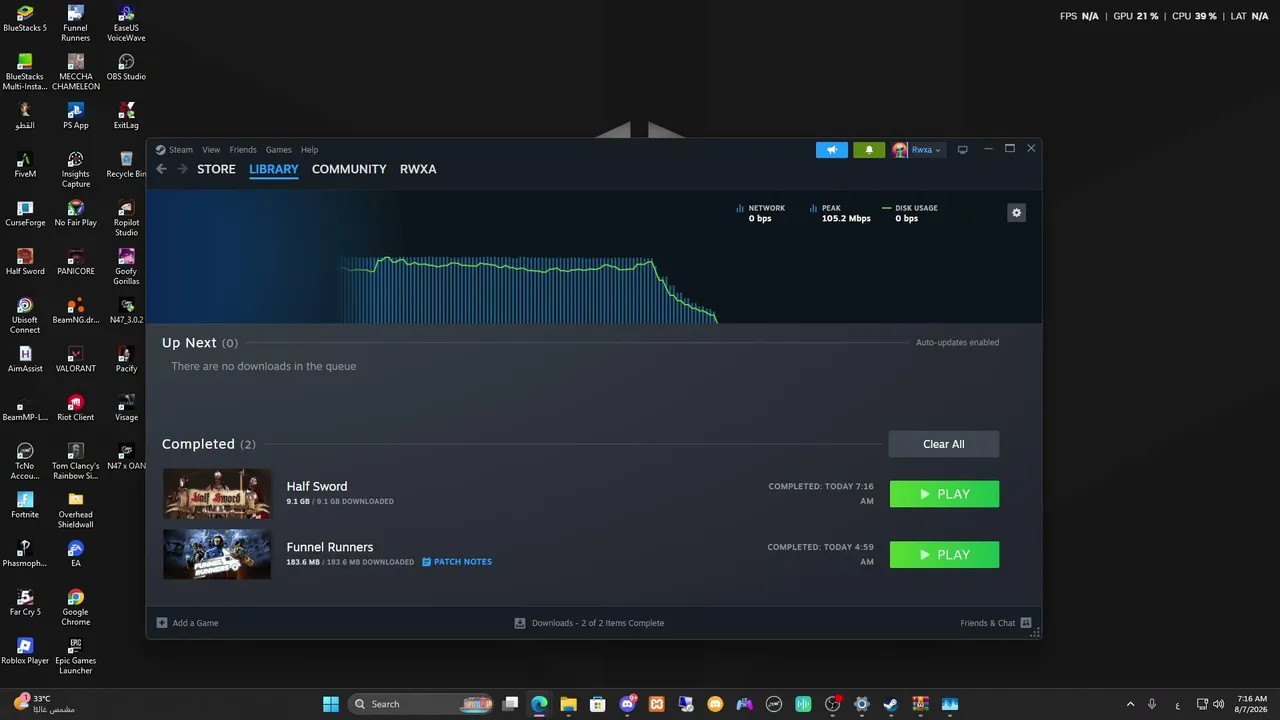Screen dimensions: 1280x720
Task: Select the Ubisoft Connect desktop icon
Action: click(25, 316)
